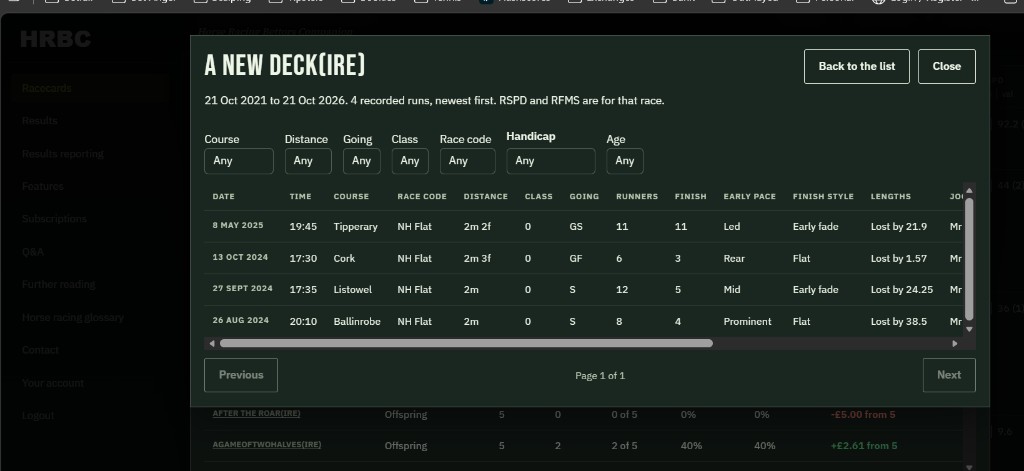Image resolution: width=1024 pixels, height=471 pixels.
Task: Click the Back to the list button
Action: 857,66
